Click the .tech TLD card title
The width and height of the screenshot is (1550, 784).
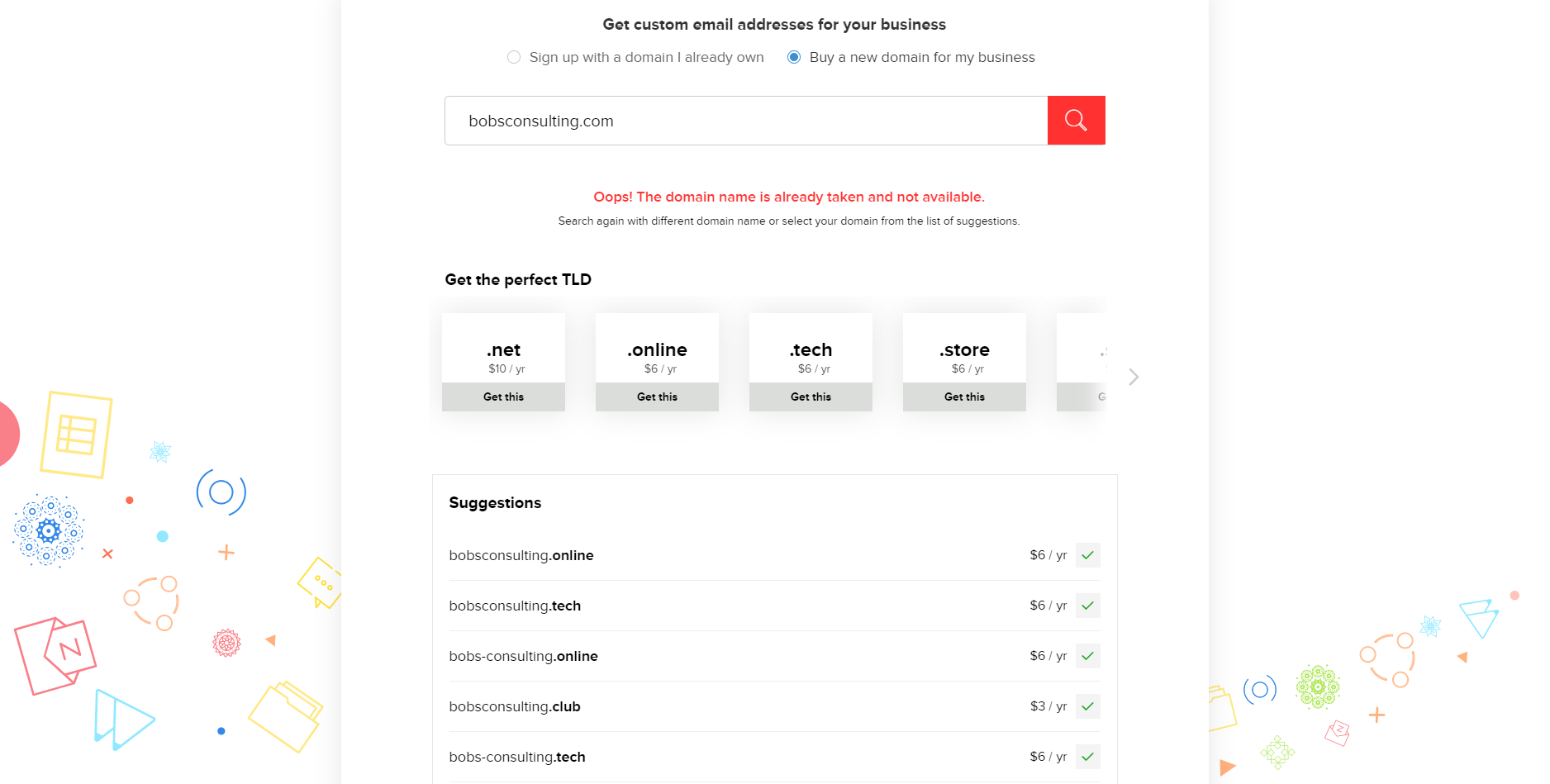tap(811, 349)
